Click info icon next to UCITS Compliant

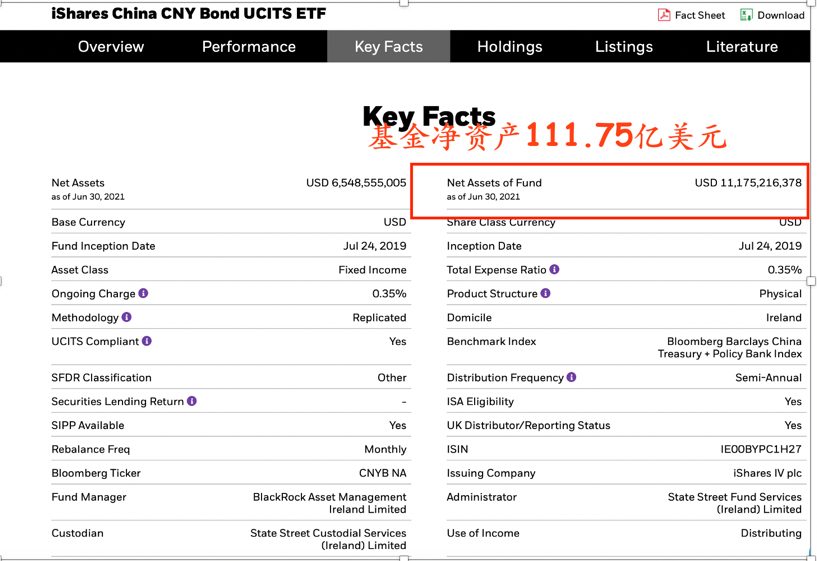[147, 341]
